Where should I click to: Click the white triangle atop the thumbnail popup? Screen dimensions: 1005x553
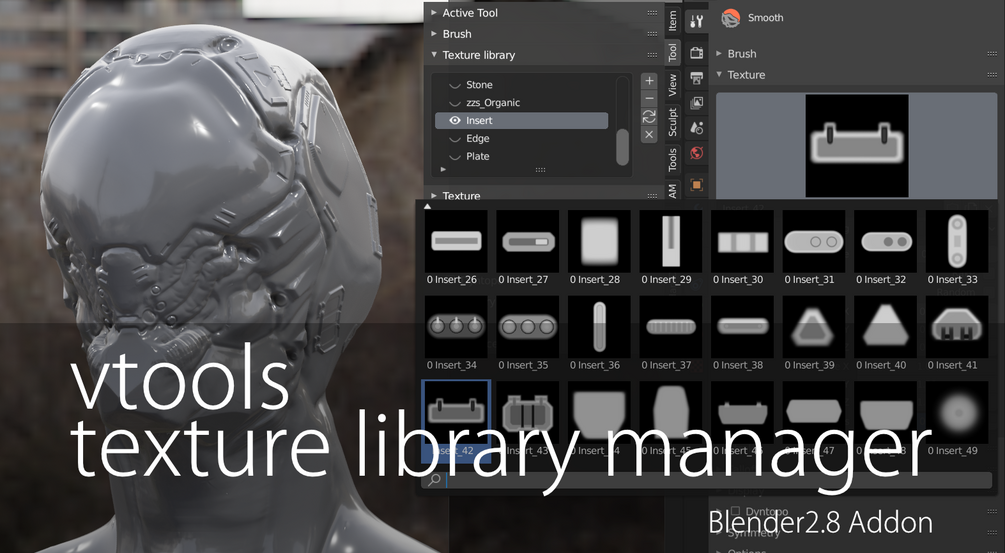tap(428, 206)
